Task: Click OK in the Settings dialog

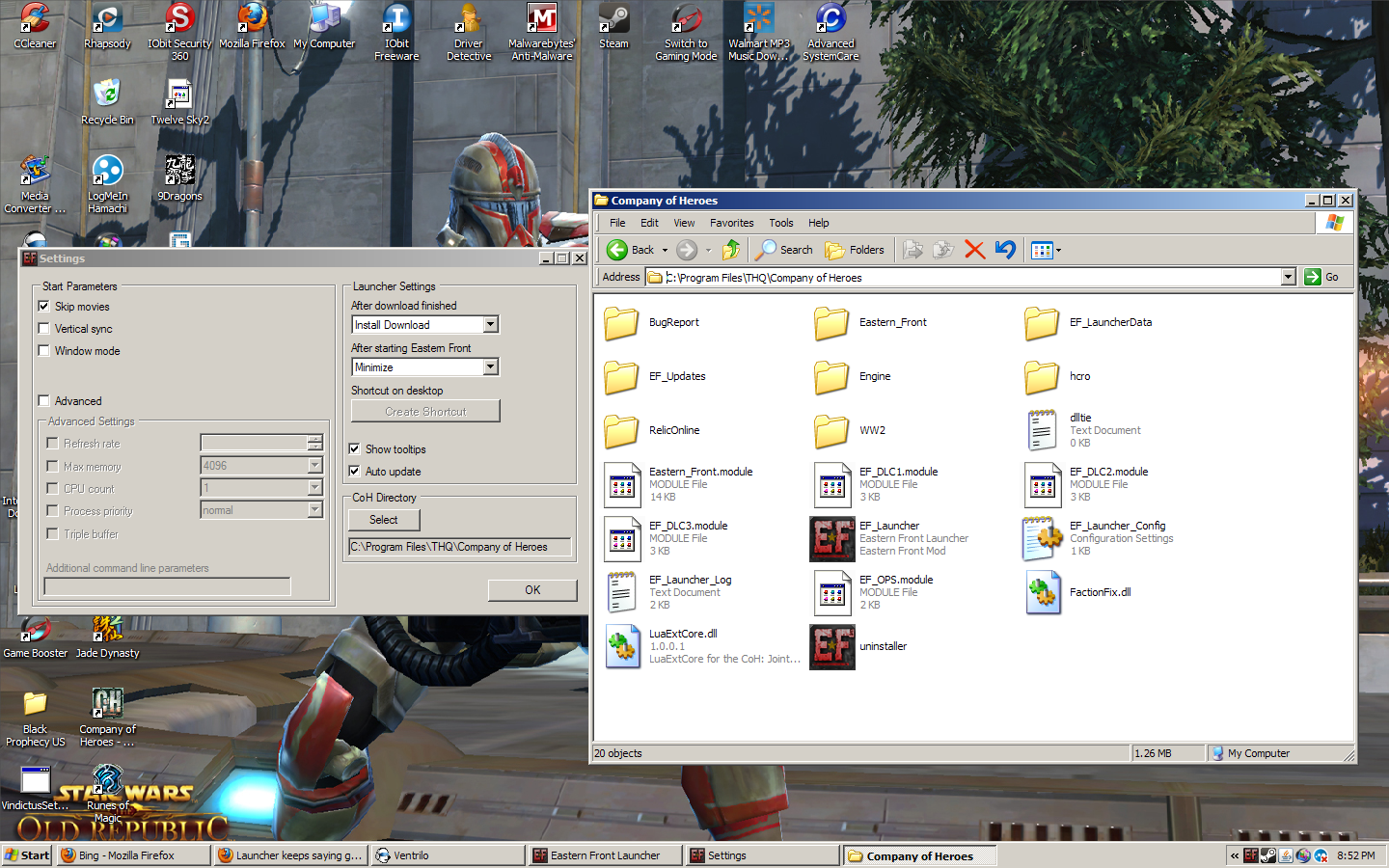Action: [x=532, y=590]
